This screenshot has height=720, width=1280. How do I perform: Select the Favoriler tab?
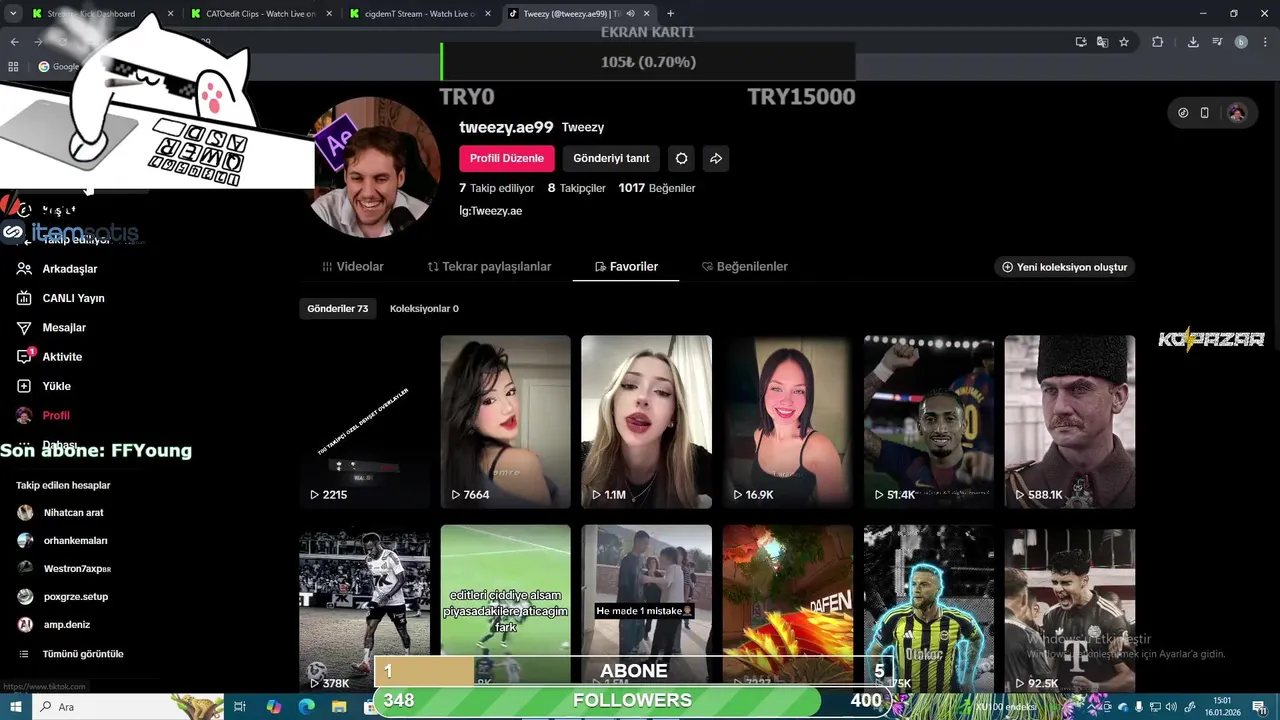coord(626,267)
